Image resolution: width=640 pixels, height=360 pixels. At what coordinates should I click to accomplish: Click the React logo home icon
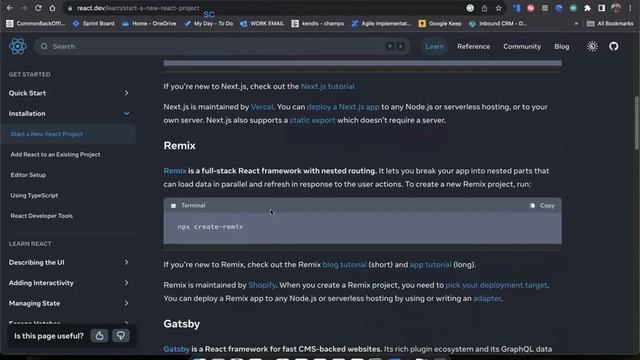[18, 46]
